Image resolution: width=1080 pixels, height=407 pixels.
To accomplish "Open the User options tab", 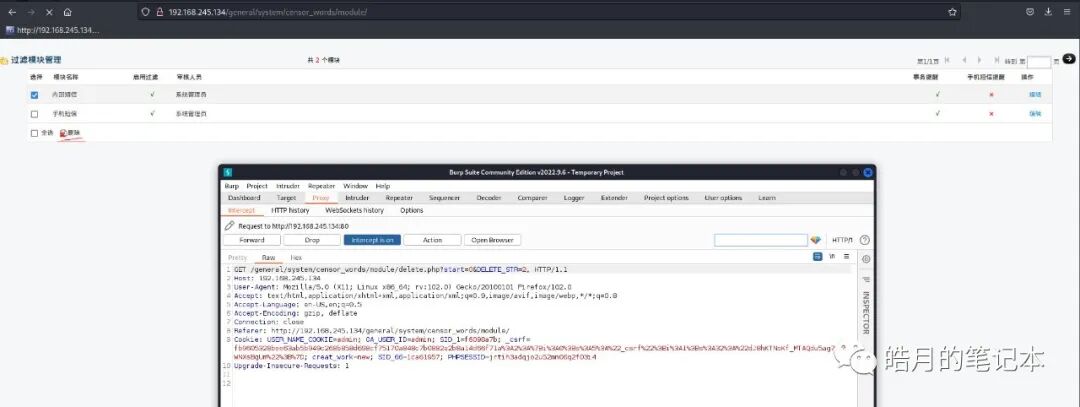I will coord(723,198).
